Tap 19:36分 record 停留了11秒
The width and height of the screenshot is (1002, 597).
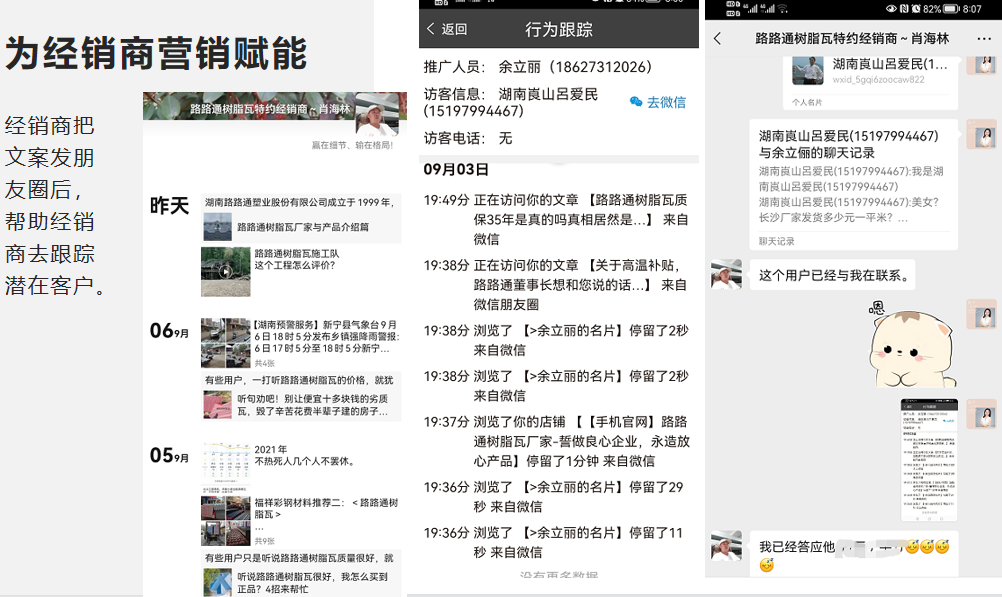[x=556, y=542]
